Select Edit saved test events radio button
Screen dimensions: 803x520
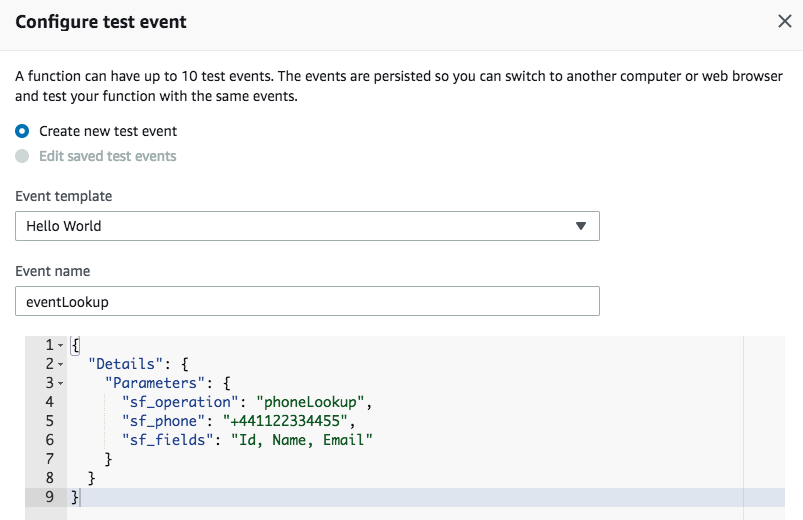tap(22, 156)
